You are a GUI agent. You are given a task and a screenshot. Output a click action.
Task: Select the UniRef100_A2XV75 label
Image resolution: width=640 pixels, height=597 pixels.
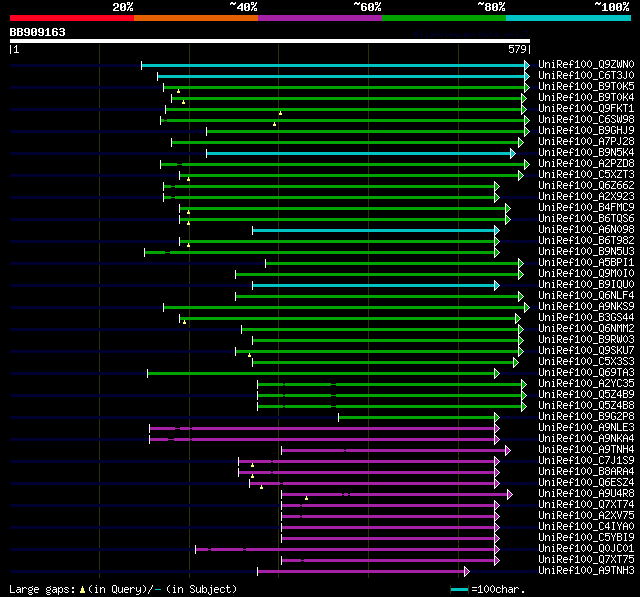(x=586, y=516)
